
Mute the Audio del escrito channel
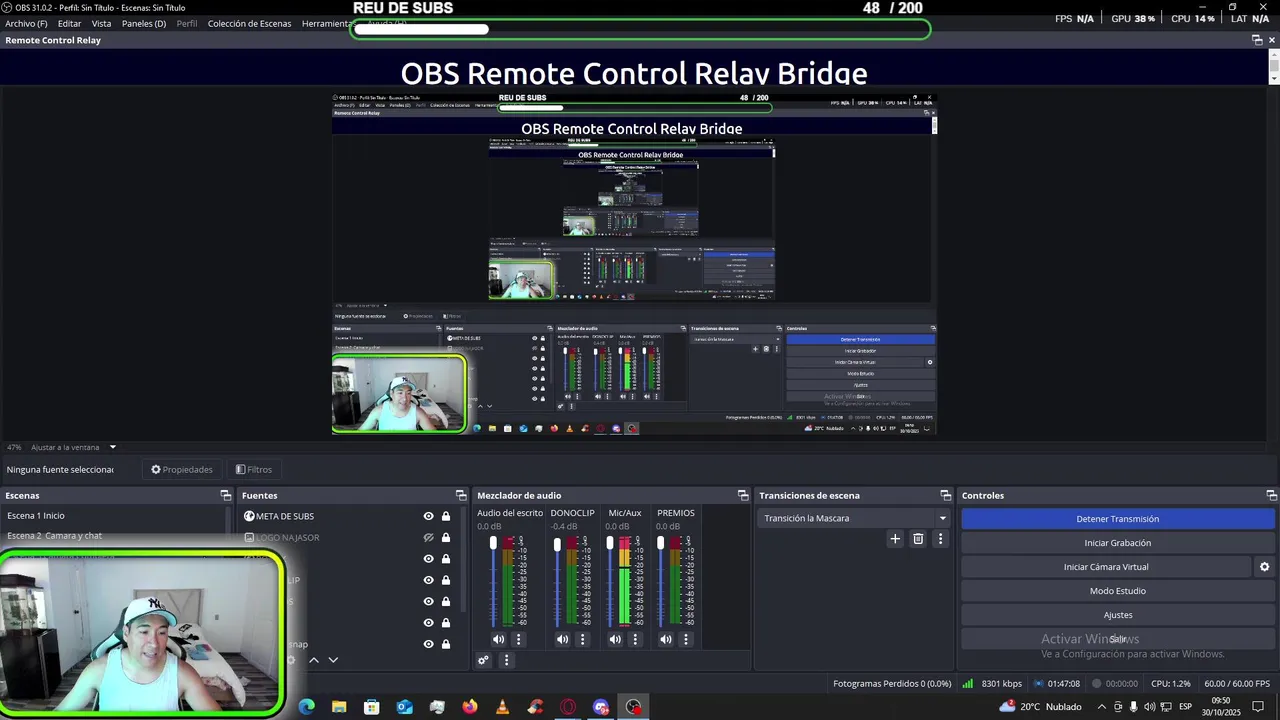(x=498, y=639)
